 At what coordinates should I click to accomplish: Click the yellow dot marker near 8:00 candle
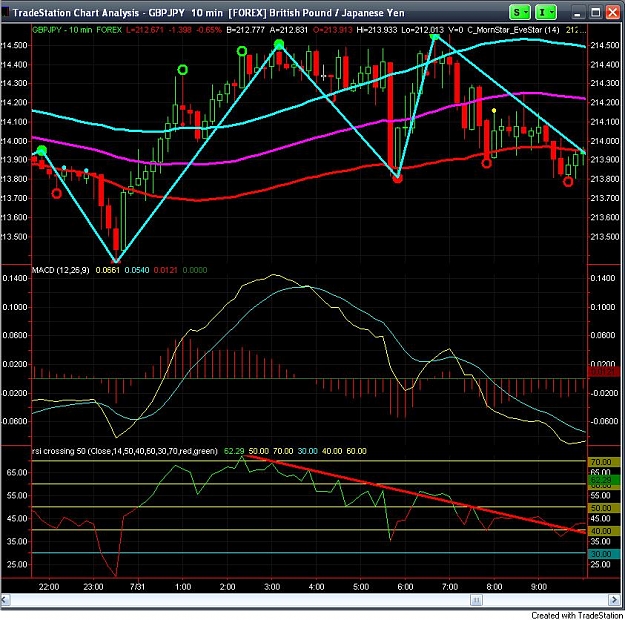(494, 110)
